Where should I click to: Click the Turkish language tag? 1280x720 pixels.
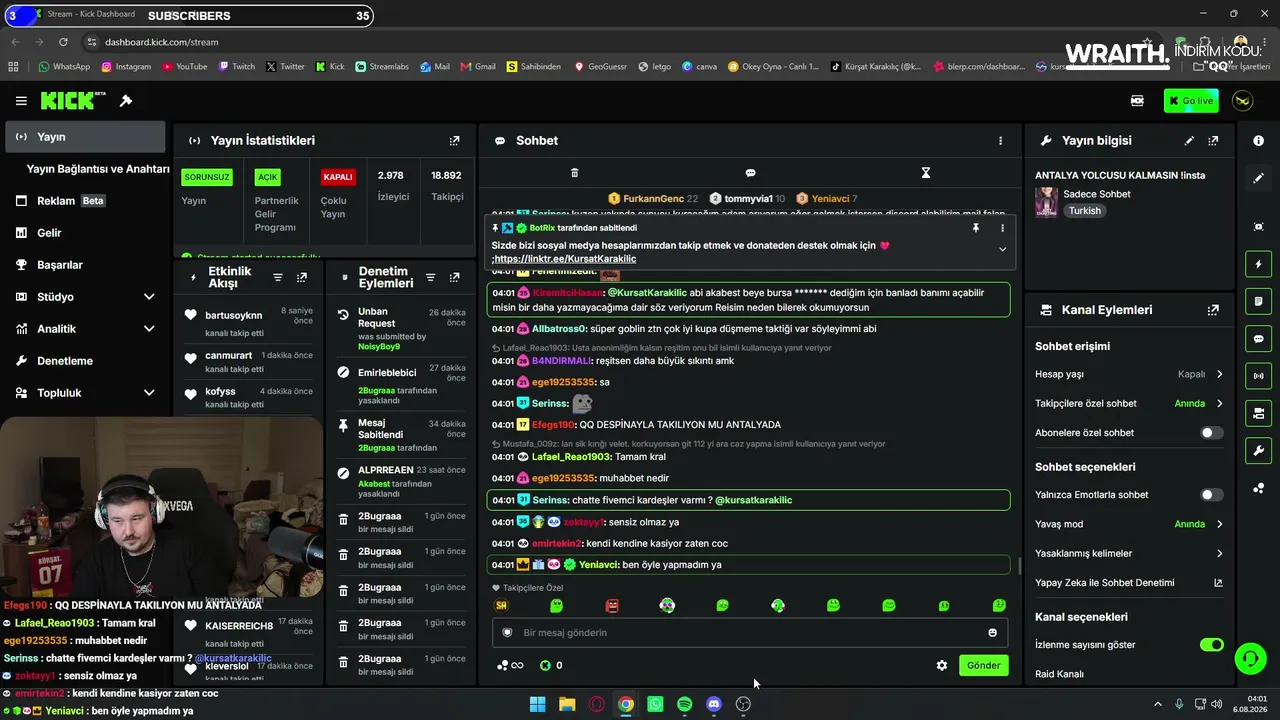click(x=1084, y=211)
